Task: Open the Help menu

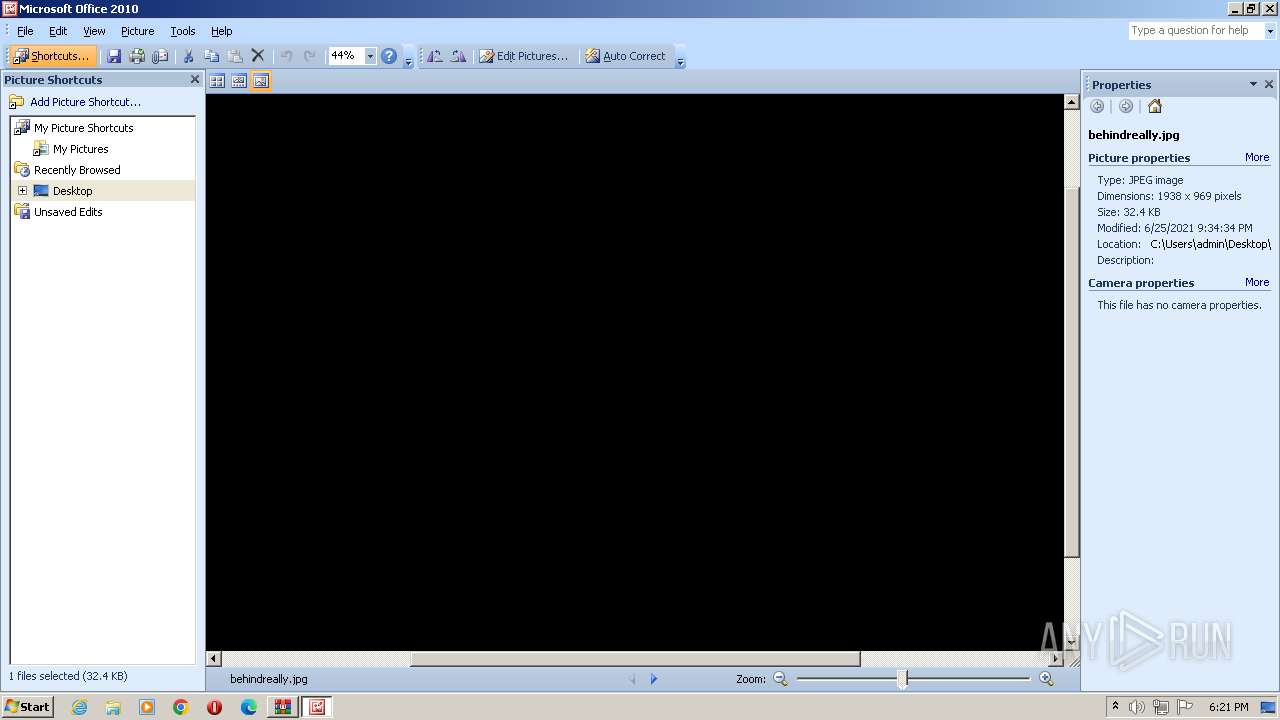Action: (222, 31)
